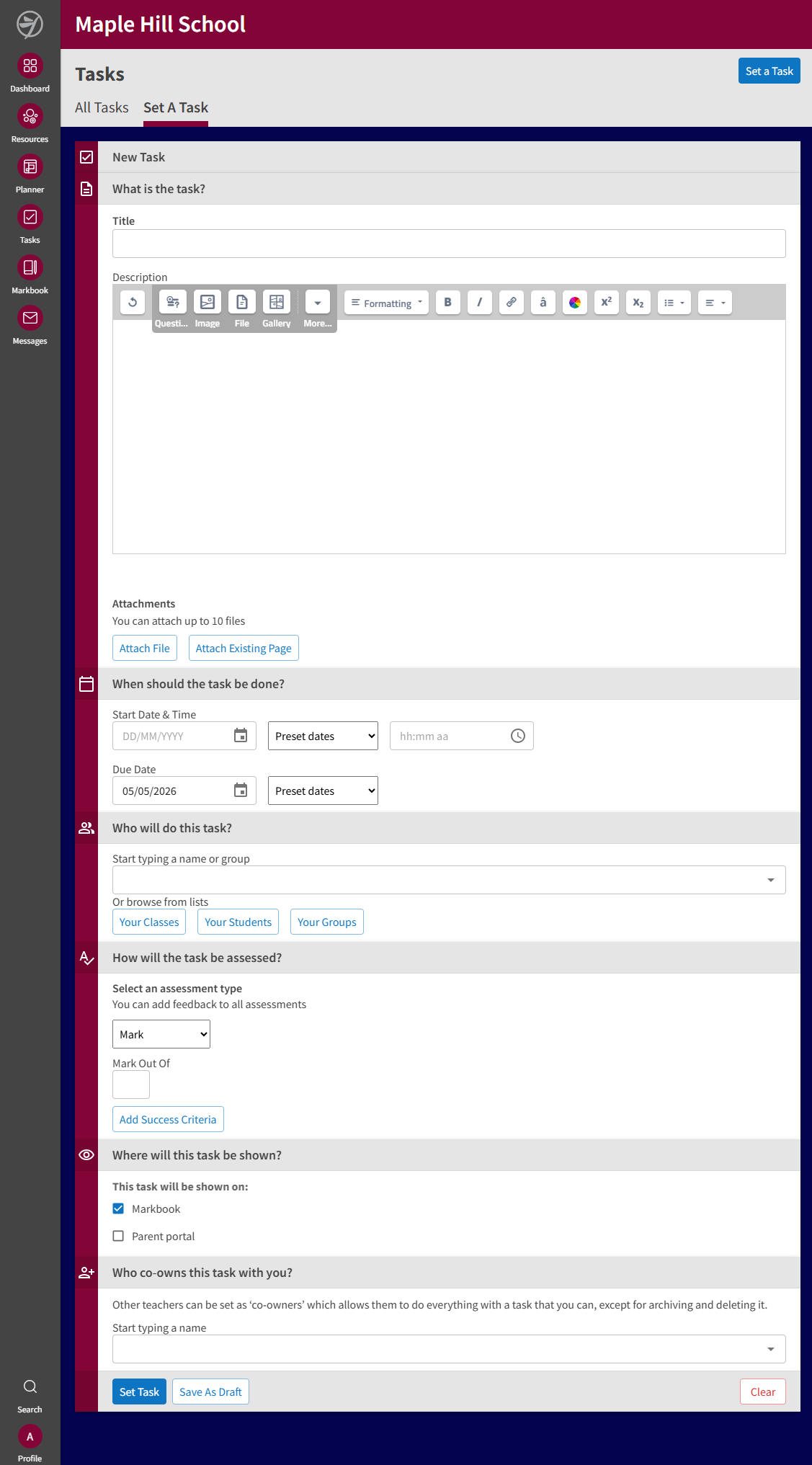Click the Mark Out Of field
The image size is (812, 1465).
pos(131,1085)
